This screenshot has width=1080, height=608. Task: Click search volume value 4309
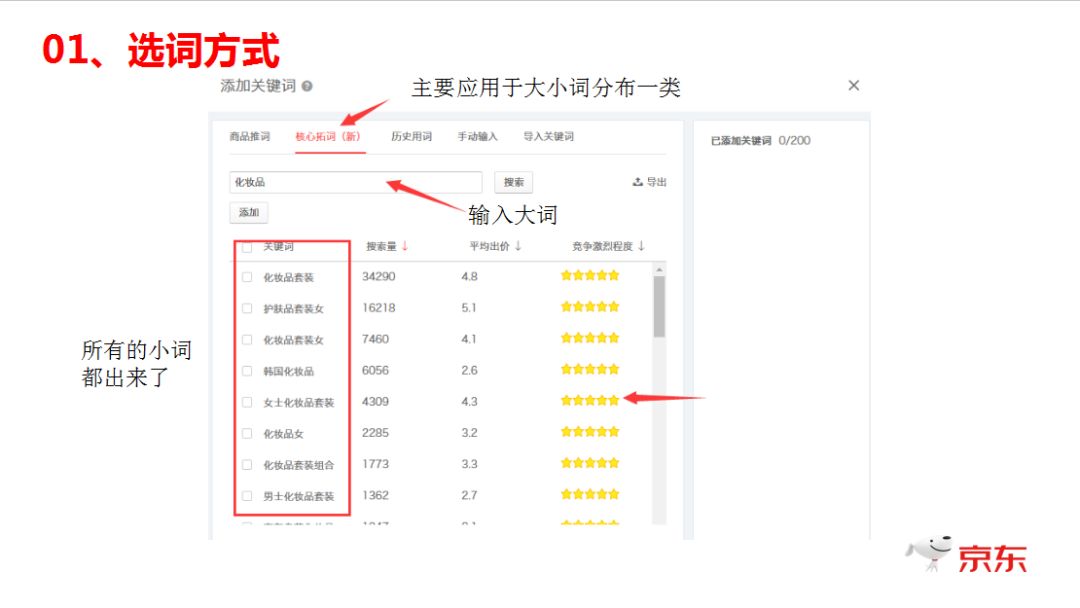[x=375, y=401]
